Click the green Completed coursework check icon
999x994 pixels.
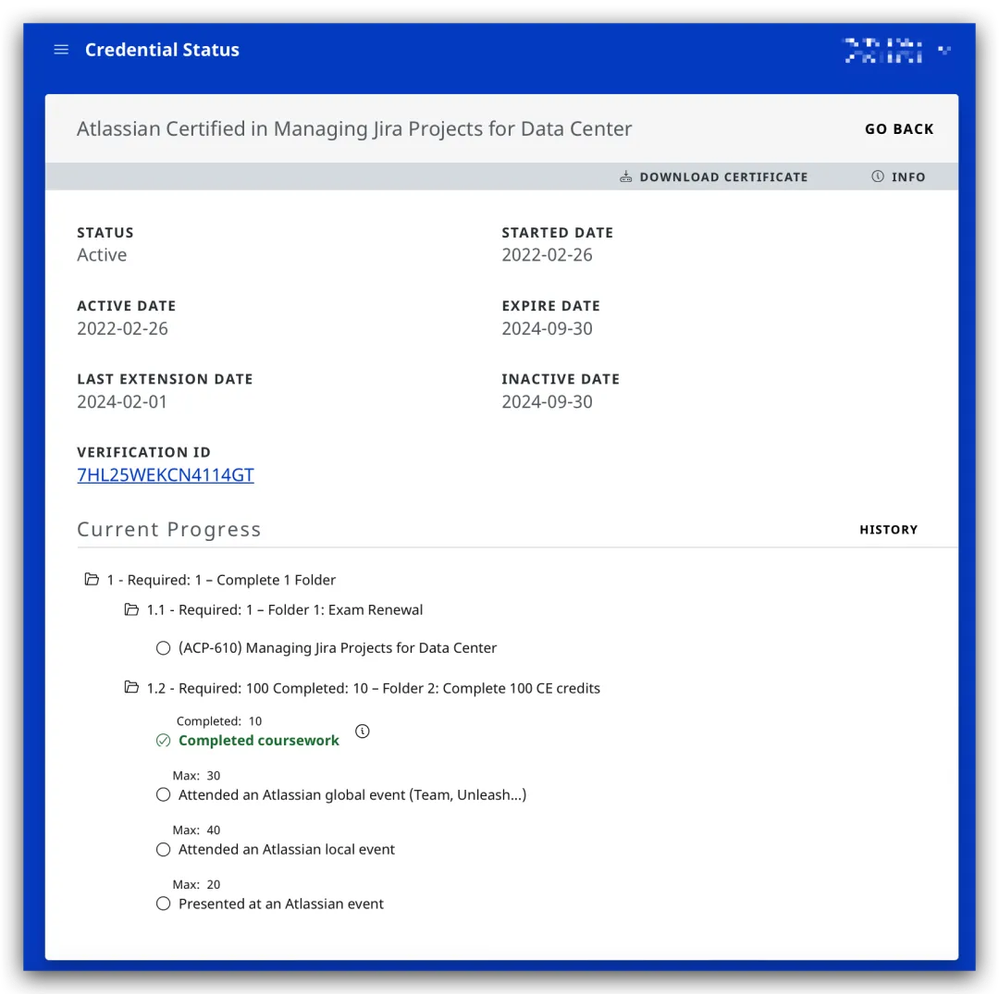click(163, 740)
